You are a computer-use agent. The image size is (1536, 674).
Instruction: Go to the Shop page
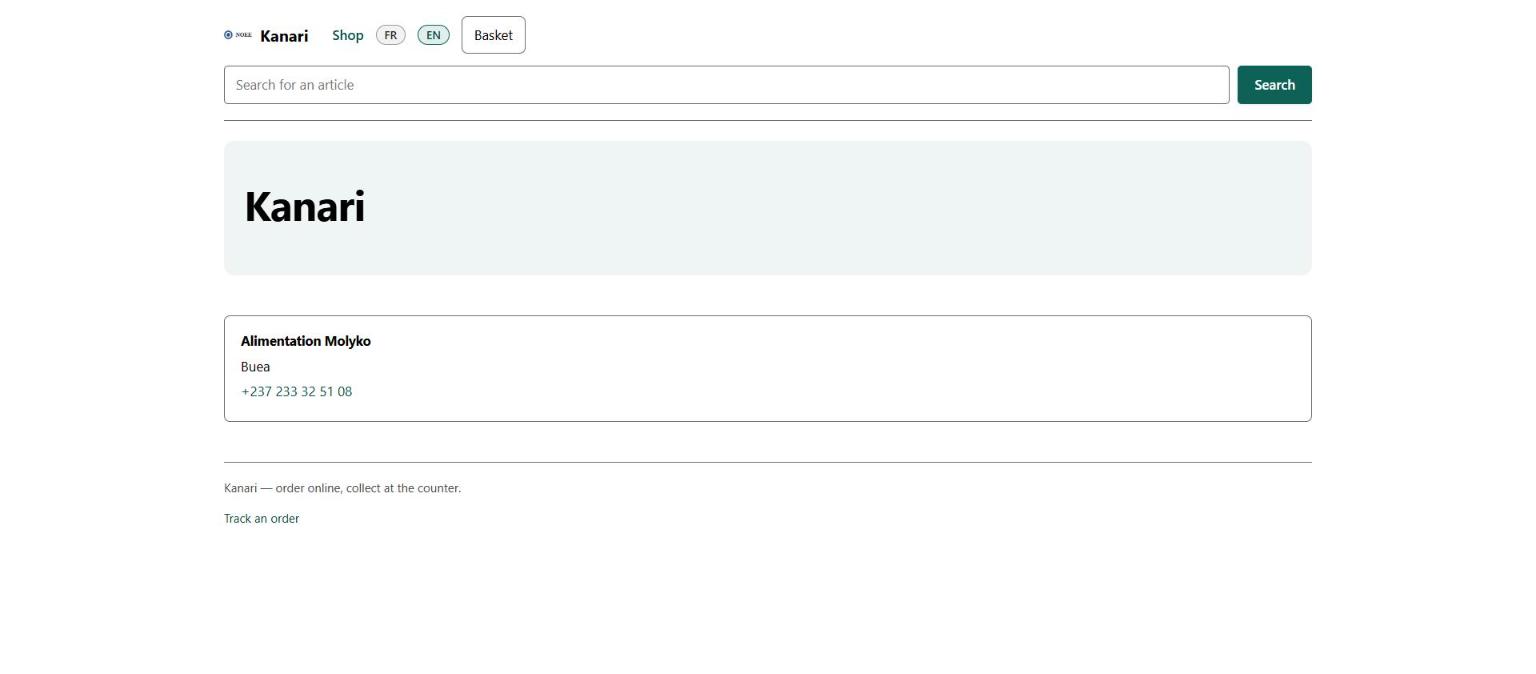[x=348, y=35]
